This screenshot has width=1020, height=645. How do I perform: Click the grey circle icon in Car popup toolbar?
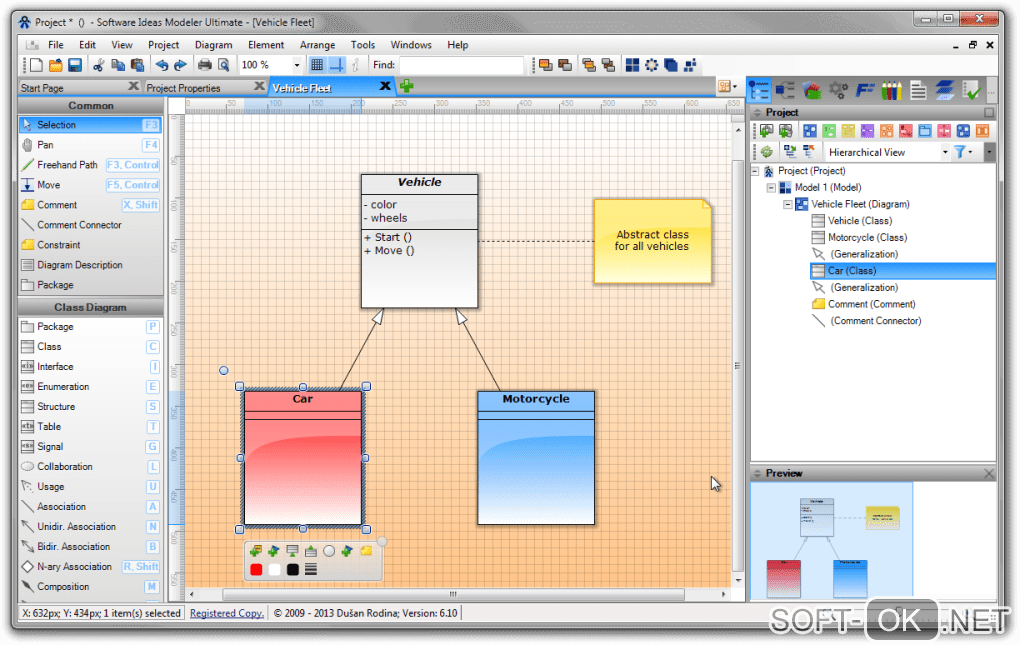[329, 551]
